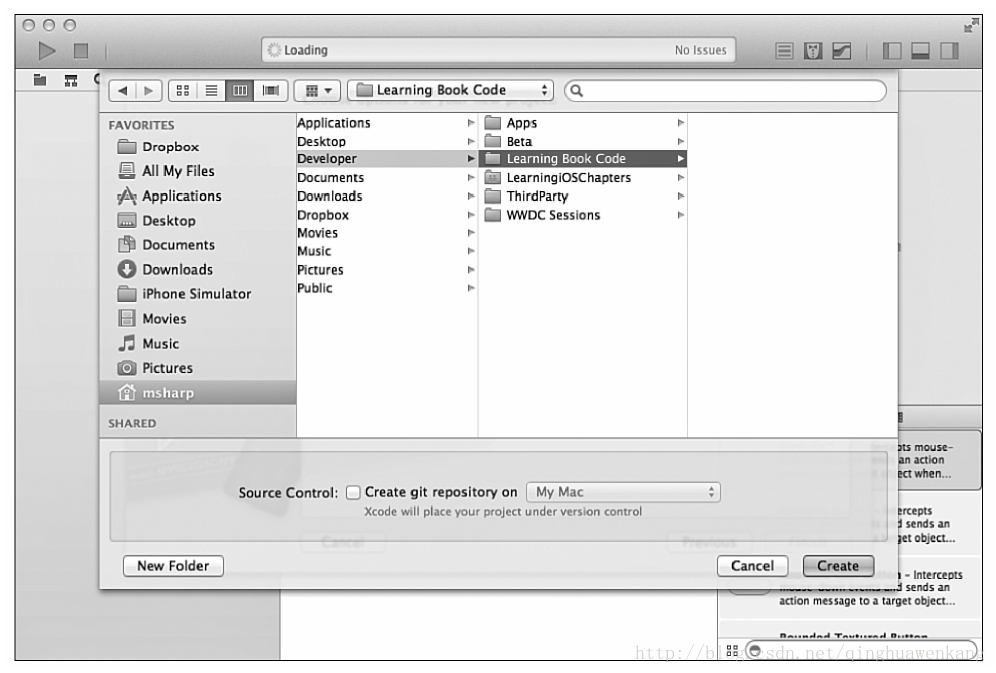Viewport: 996px width, 673px height.
Task: Enter full screen with the resize arrows icon
Action: click(970, 26)
